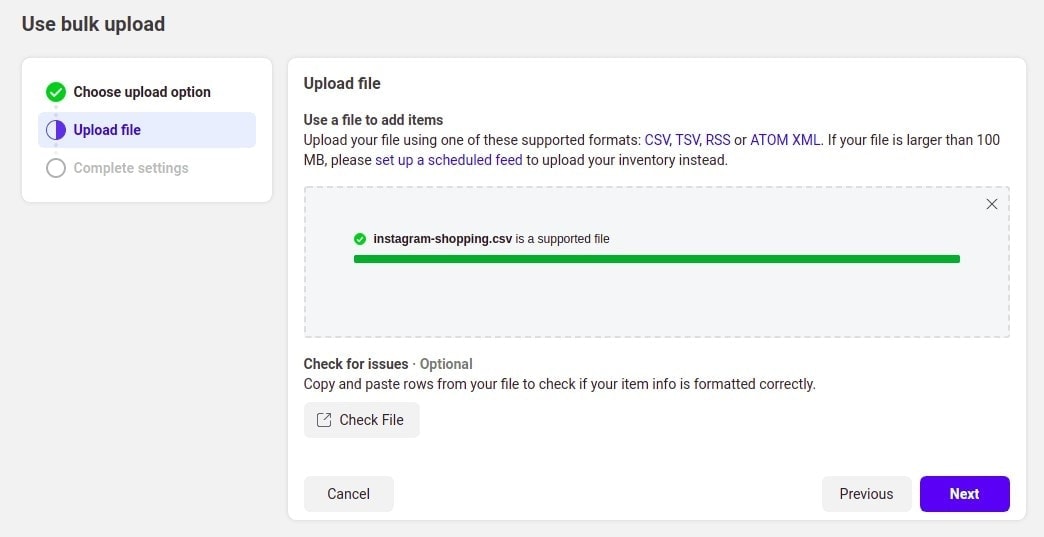Click the green upload progress bar
The width and height of the screenshot is (1044, 537).
(656, 259)
